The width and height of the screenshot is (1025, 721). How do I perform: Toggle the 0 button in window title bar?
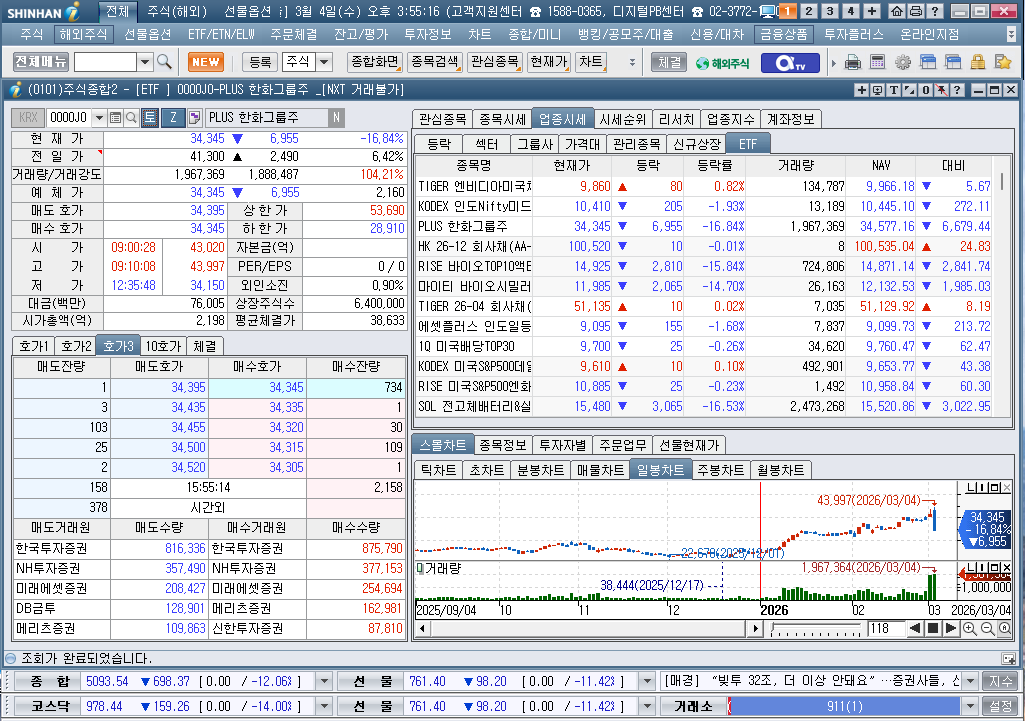click(x=926, y=90)
